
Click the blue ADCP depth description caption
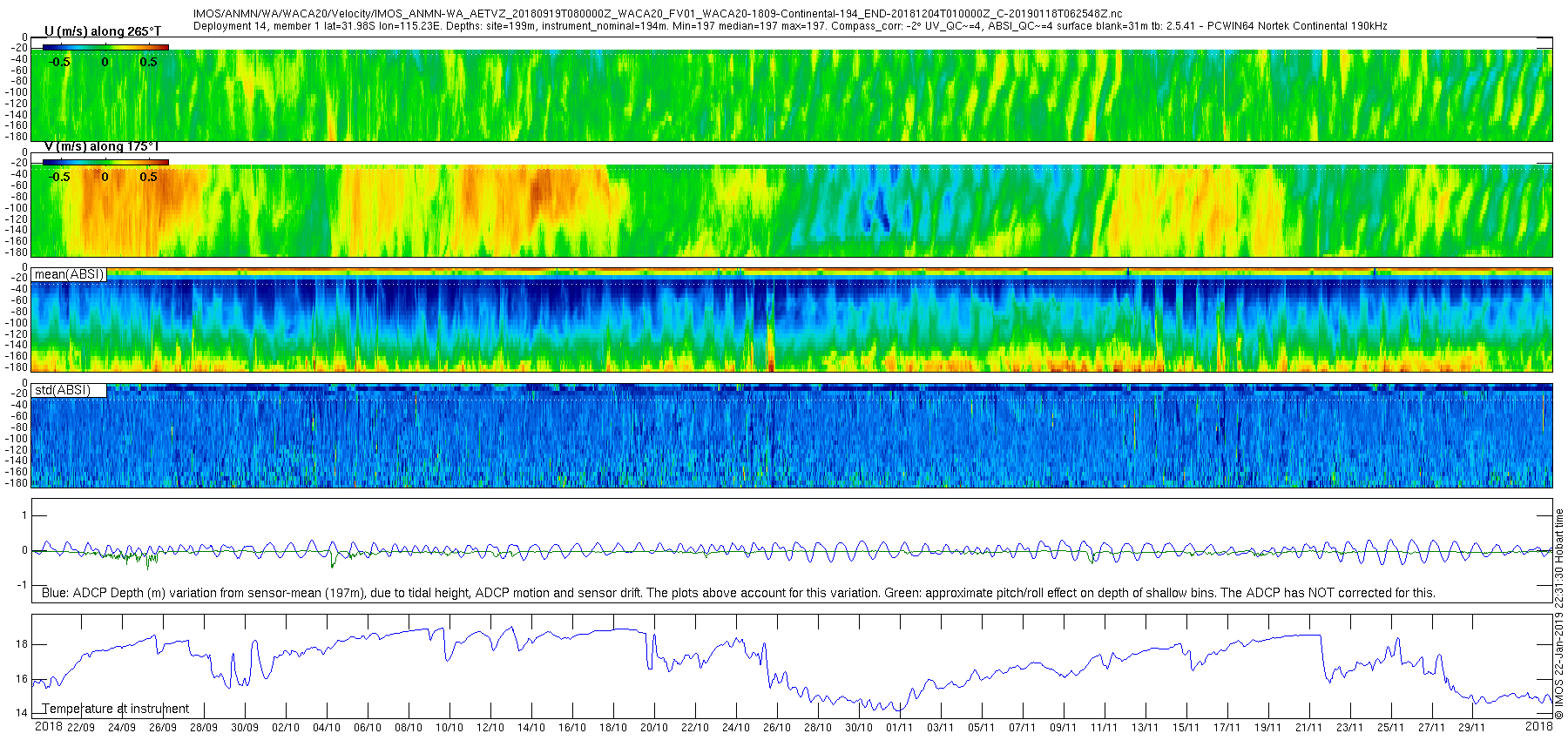739,593
